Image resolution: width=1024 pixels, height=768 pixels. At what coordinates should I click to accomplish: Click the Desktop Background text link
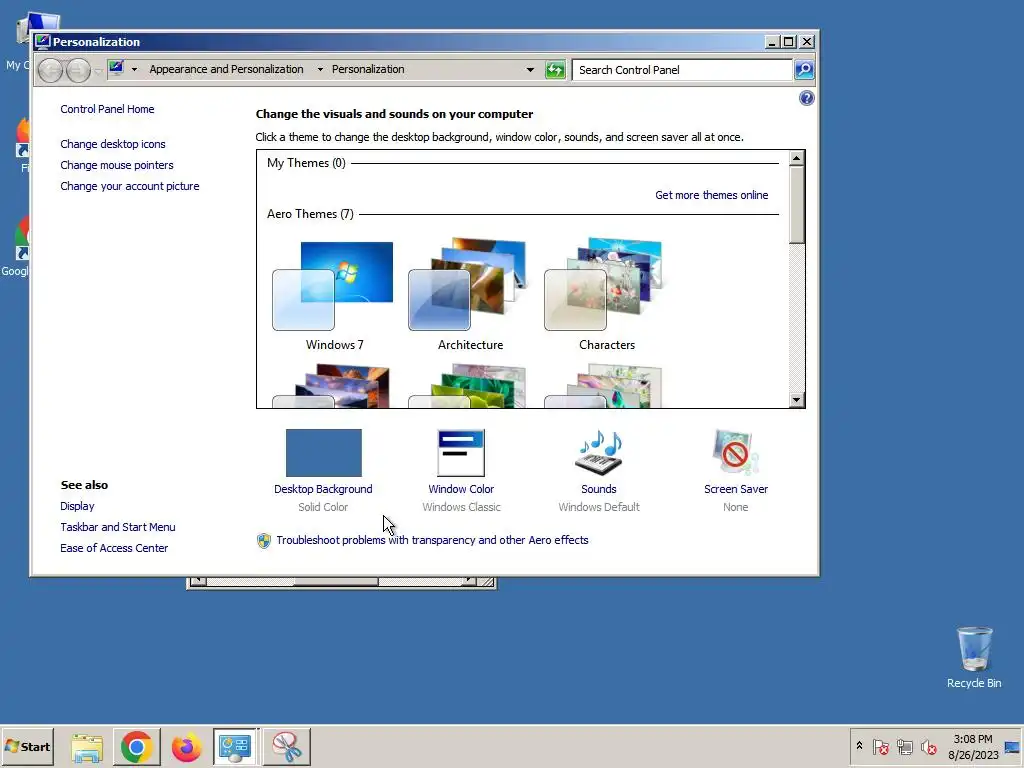pos(323,489)
